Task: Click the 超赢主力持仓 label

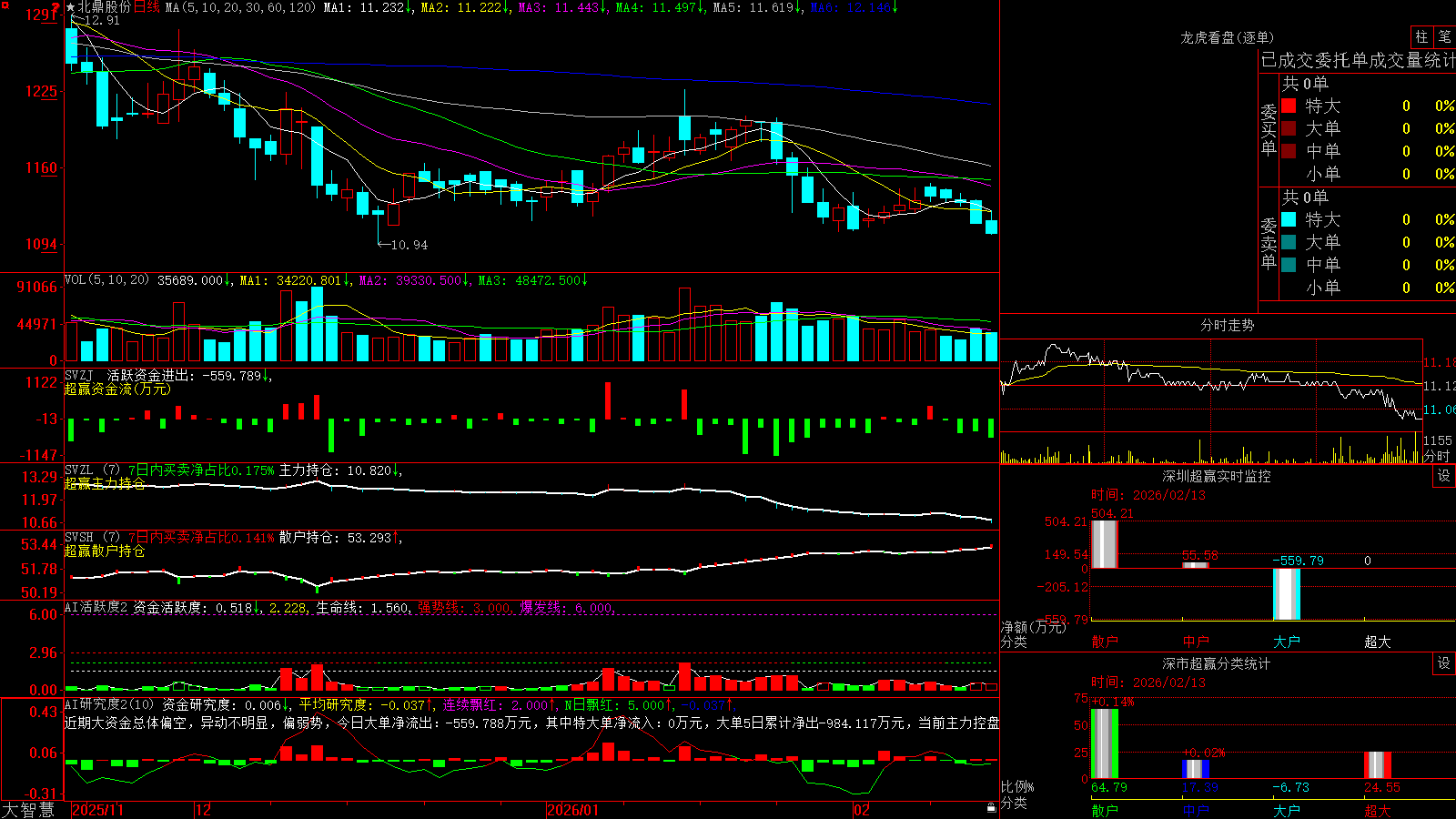Action: (x=105, y=483)
